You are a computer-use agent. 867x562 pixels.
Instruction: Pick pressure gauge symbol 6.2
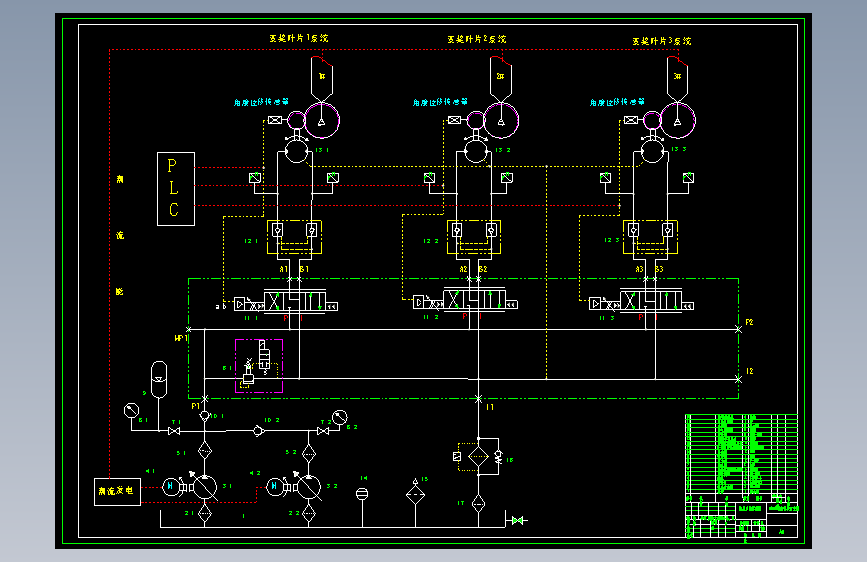click(340, 417)
